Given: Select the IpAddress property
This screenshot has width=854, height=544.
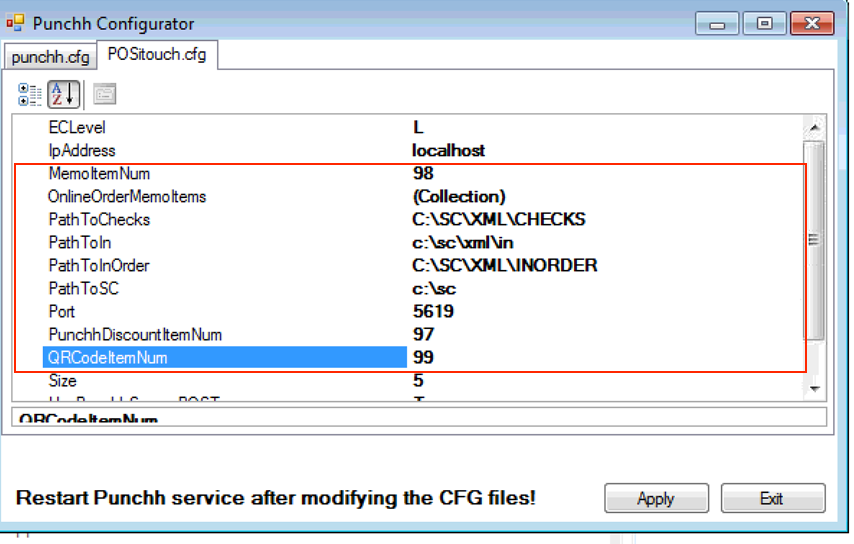Looking at the screenshot, I should (x=82, y=150).
